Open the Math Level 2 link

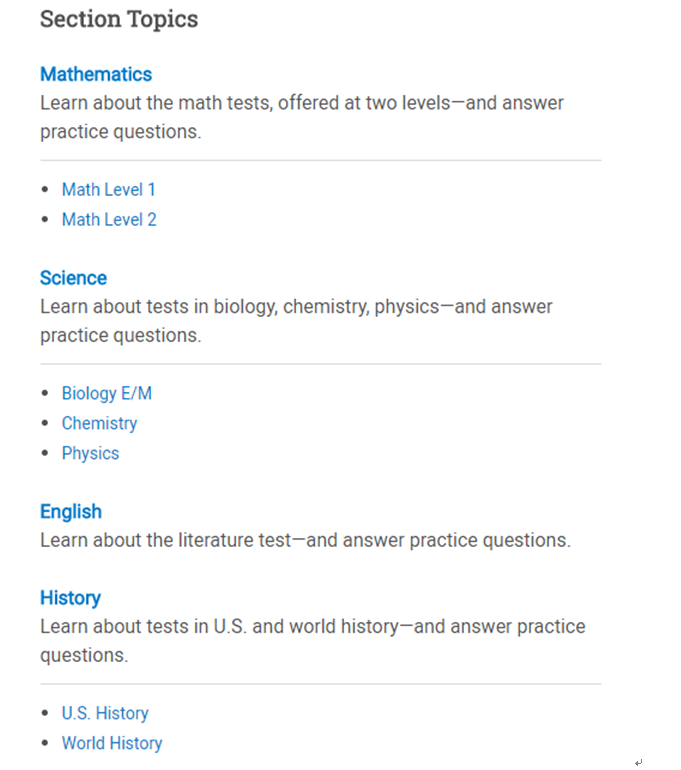(x=109, y=220)
